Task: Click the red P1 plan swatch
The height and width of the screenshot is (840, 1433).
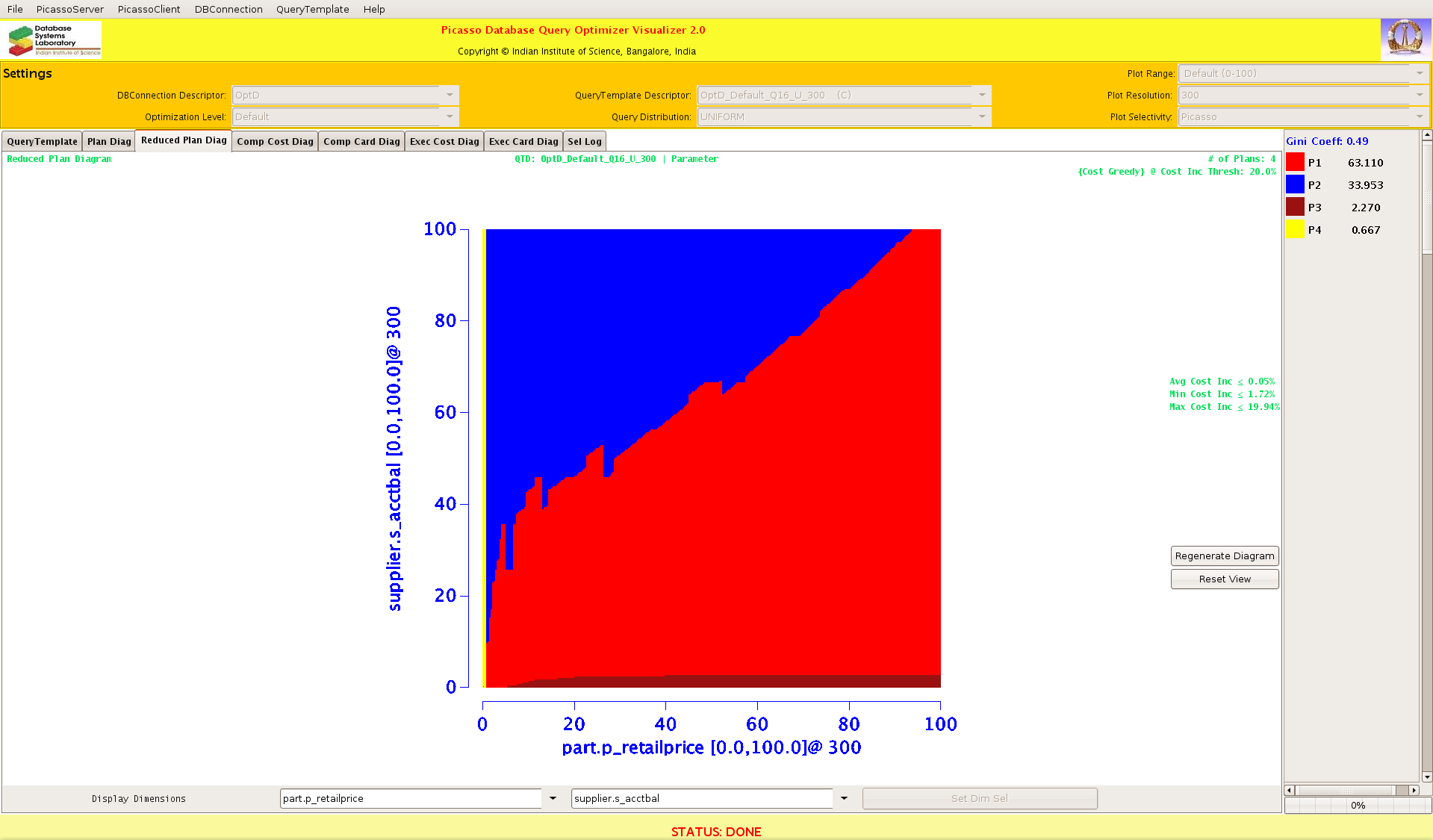Action: 1295,162
